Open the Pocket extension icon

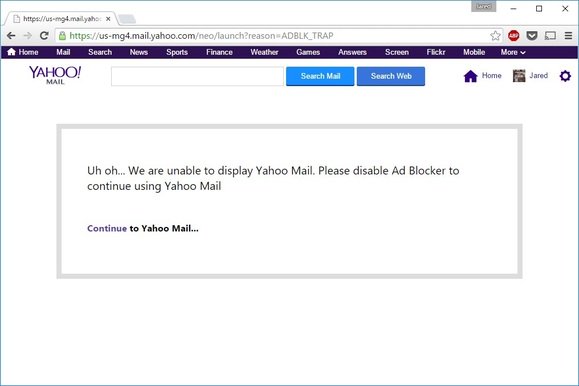pyautogui.click(x=531, y=35)
